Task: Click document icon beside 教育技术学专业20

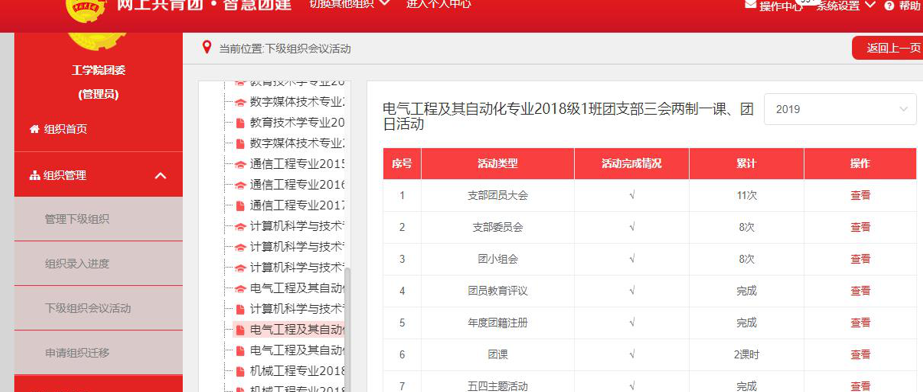Action: [x=240, y=123]
